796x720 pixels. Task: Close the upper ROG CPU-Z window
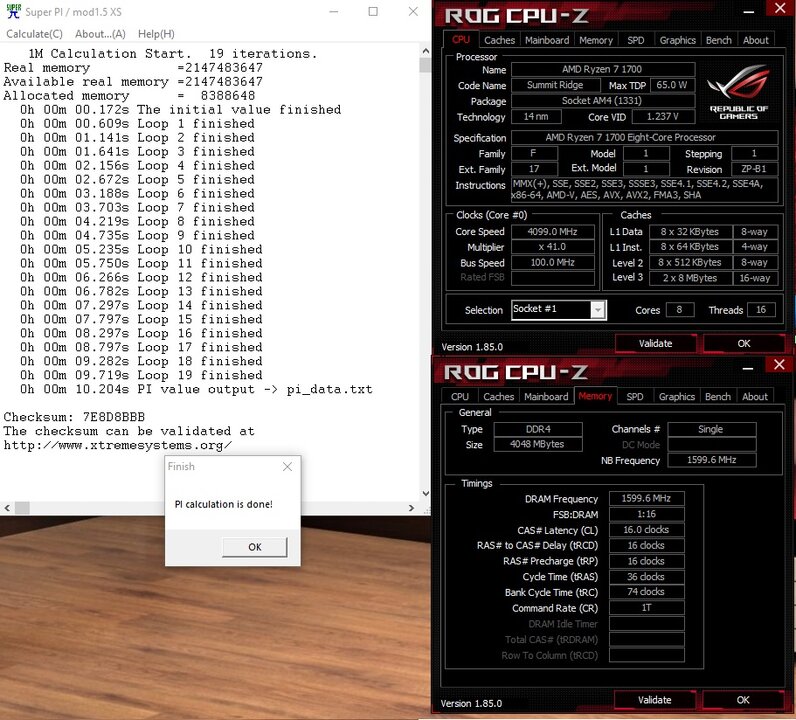[x=780, y=8]
